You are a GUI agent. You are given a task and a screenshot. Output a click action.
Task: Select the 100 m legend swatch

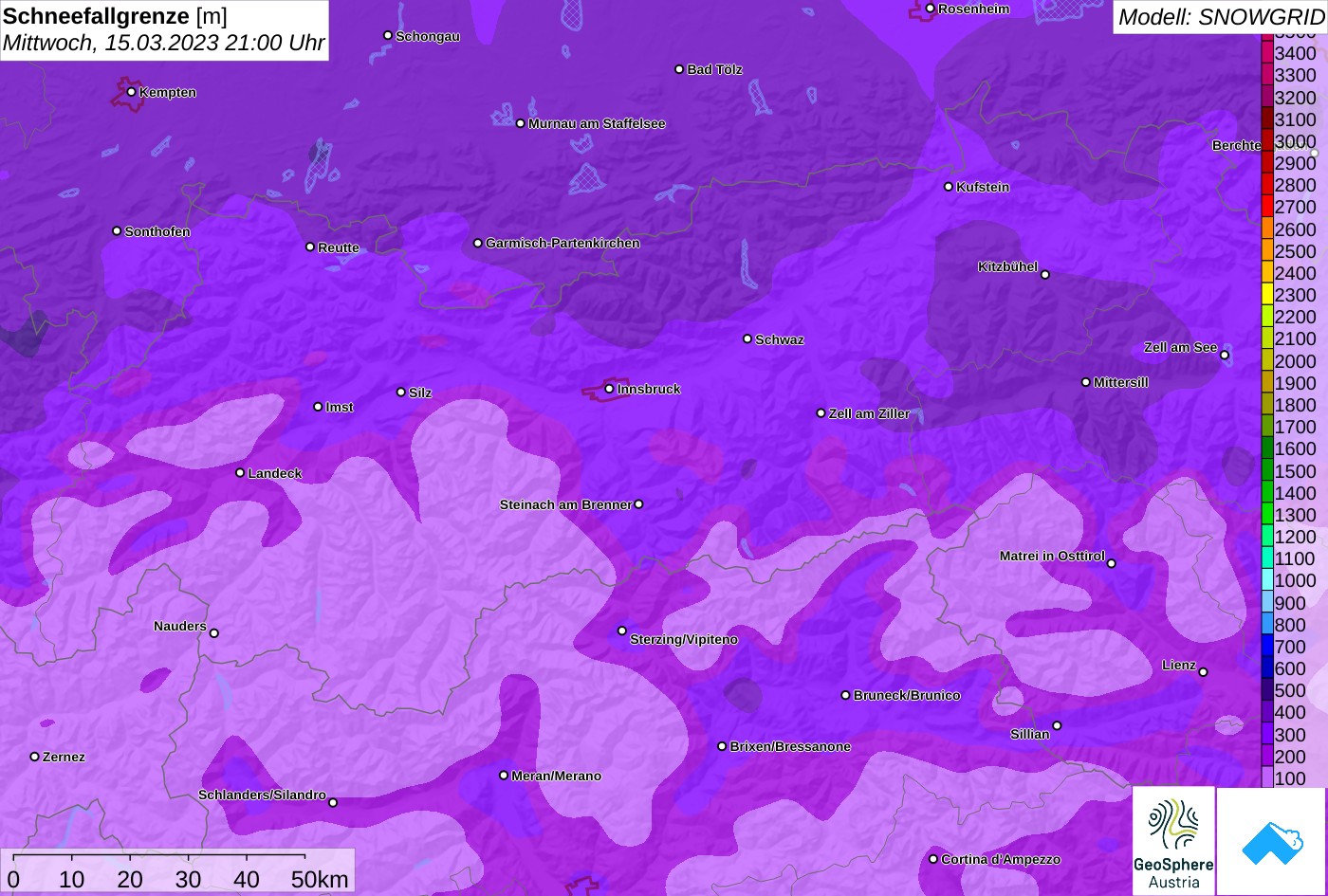[1266, 777]
